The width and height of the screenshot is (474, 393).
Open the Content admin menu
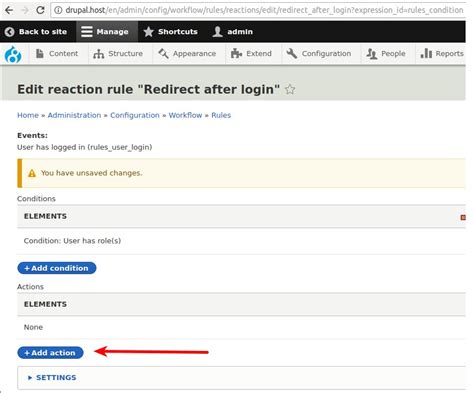(57, 54)
